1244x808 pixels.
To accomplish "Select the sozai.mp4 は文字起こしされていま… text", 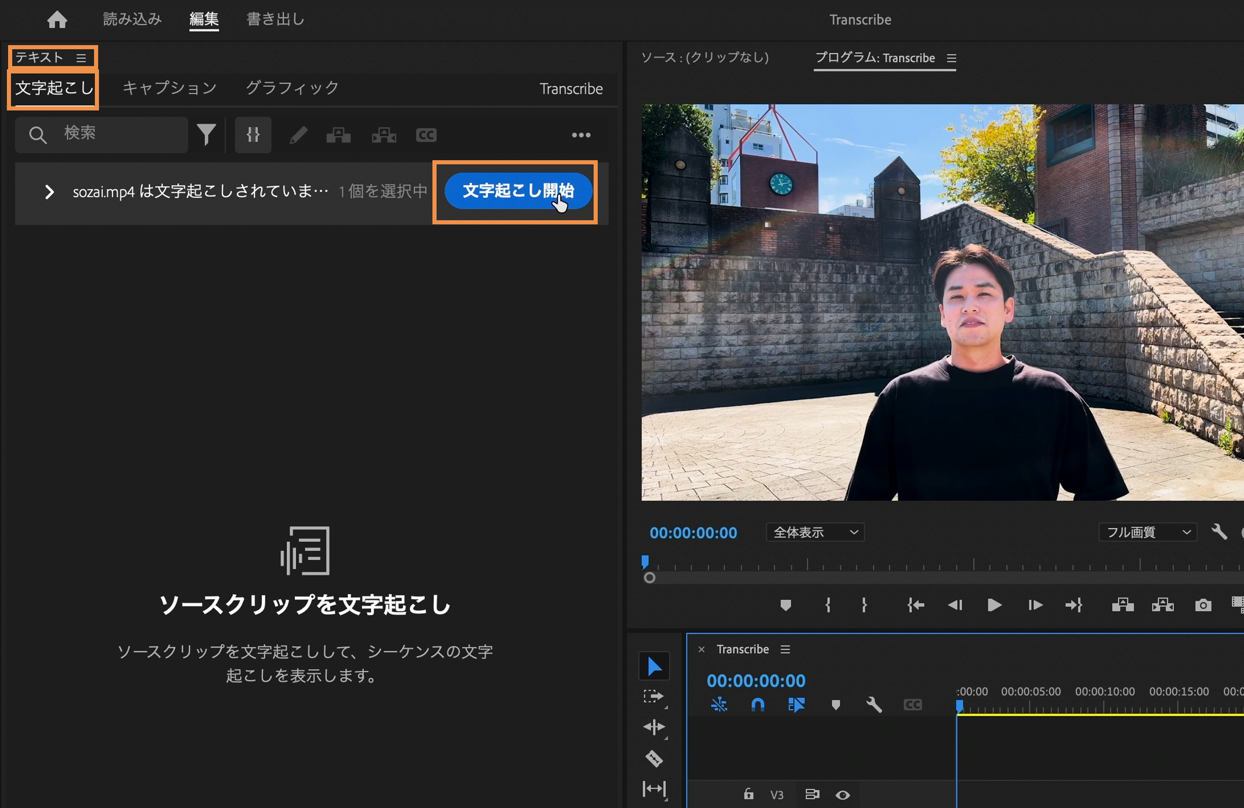I will coord(200,191).
